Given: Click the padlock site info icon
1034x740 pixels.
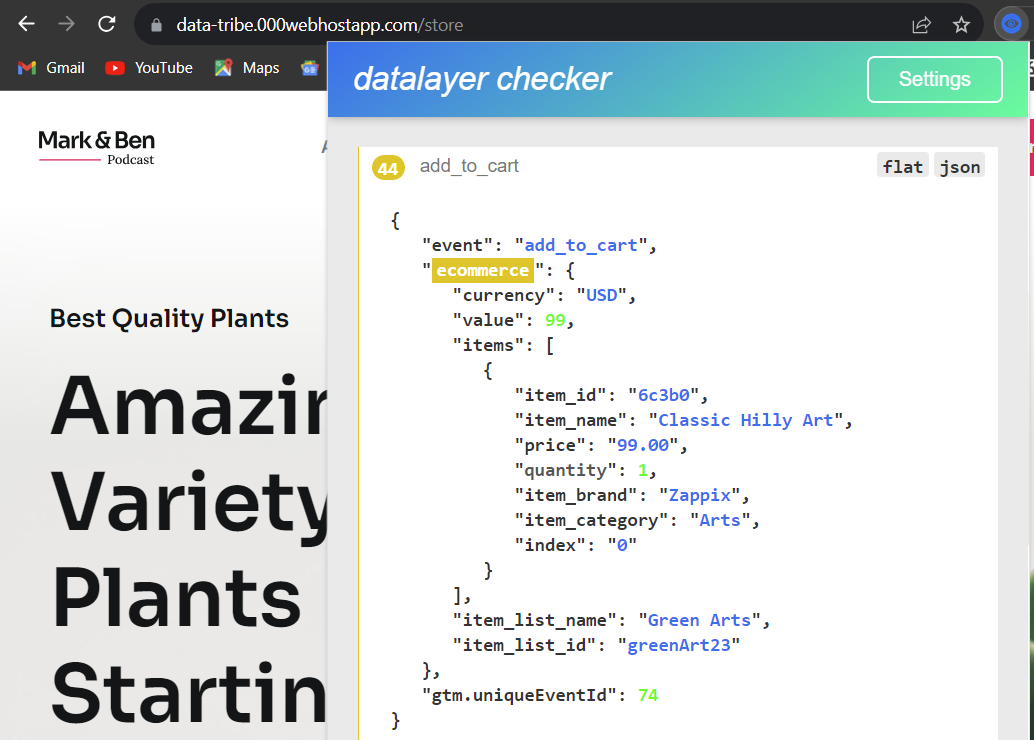Looking at the screenshot, I should [155, 25].
